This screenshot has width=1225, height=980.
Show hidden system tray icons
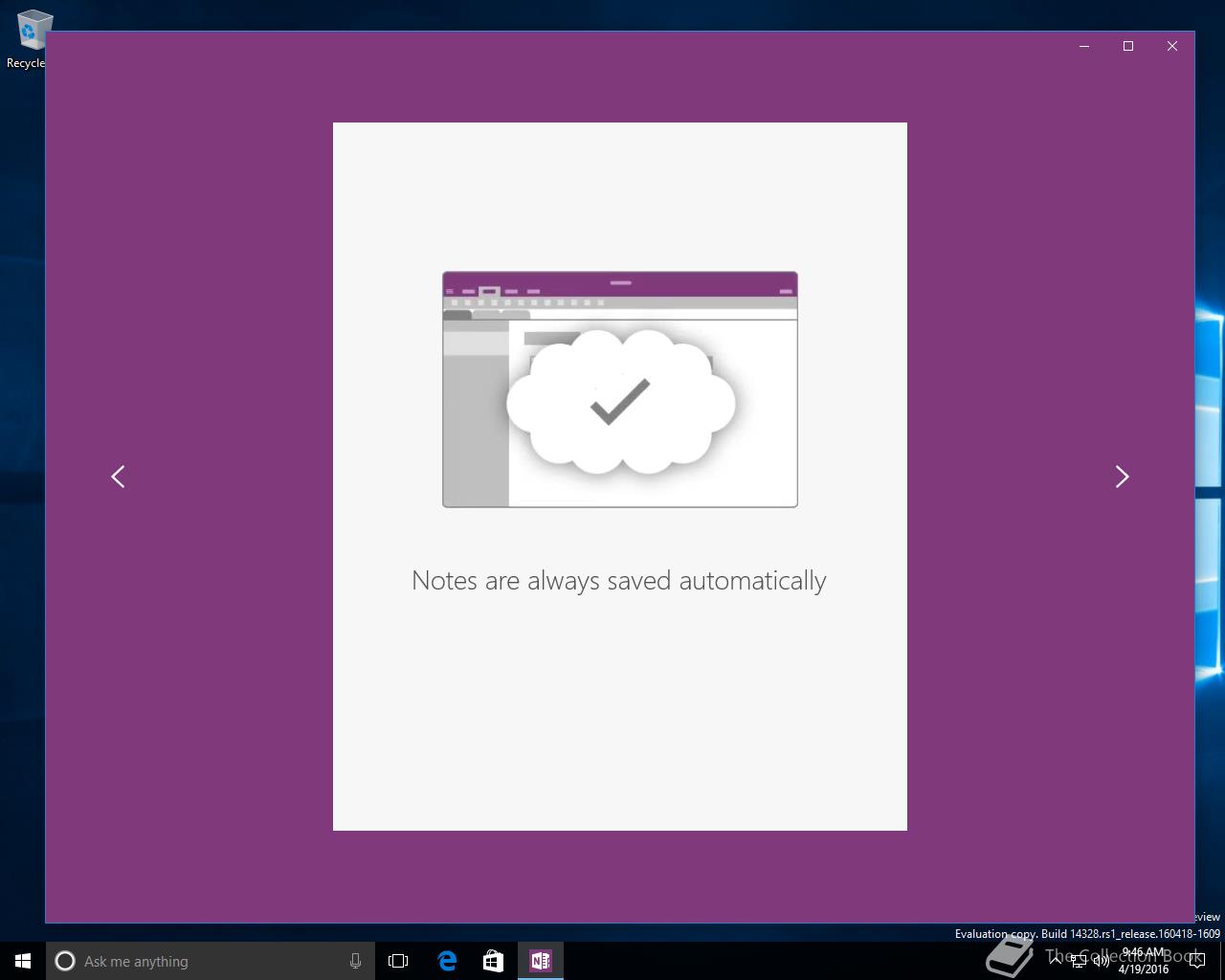click(x=1056, y=960)
